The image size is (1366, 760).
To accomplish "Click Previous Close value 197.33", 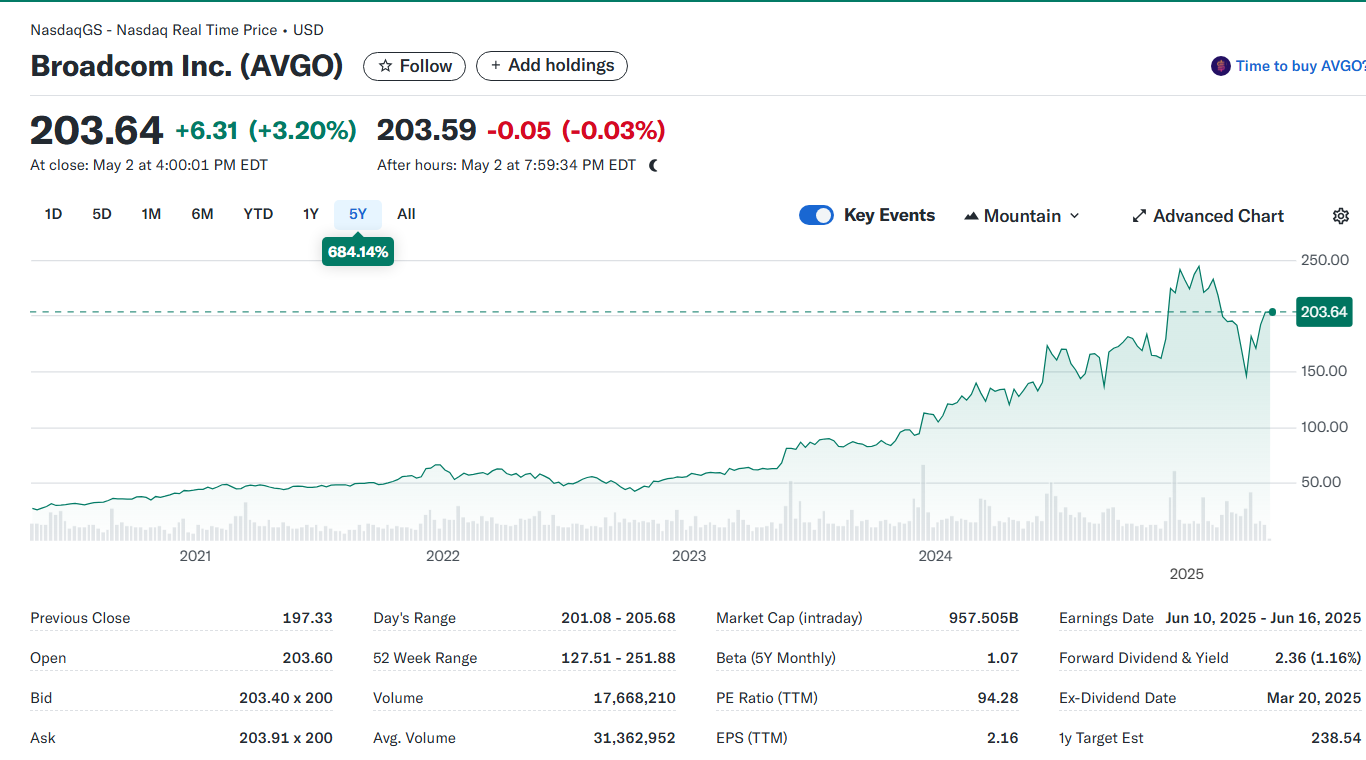I will pyautogui.click(x=307, y=618).
